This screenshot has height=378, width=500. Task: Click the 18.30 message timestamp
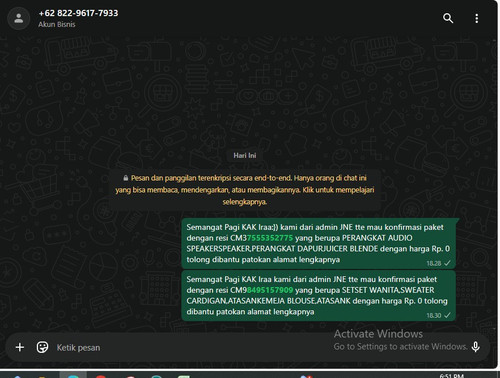coord(434,315)
